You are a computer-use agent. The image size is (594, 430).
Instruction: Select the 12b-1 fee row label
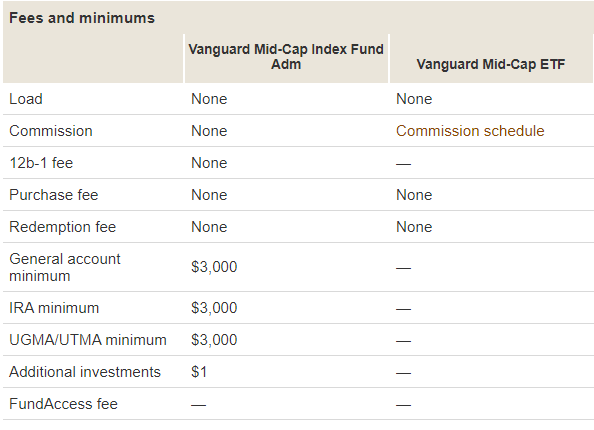(x=41, y=163)
